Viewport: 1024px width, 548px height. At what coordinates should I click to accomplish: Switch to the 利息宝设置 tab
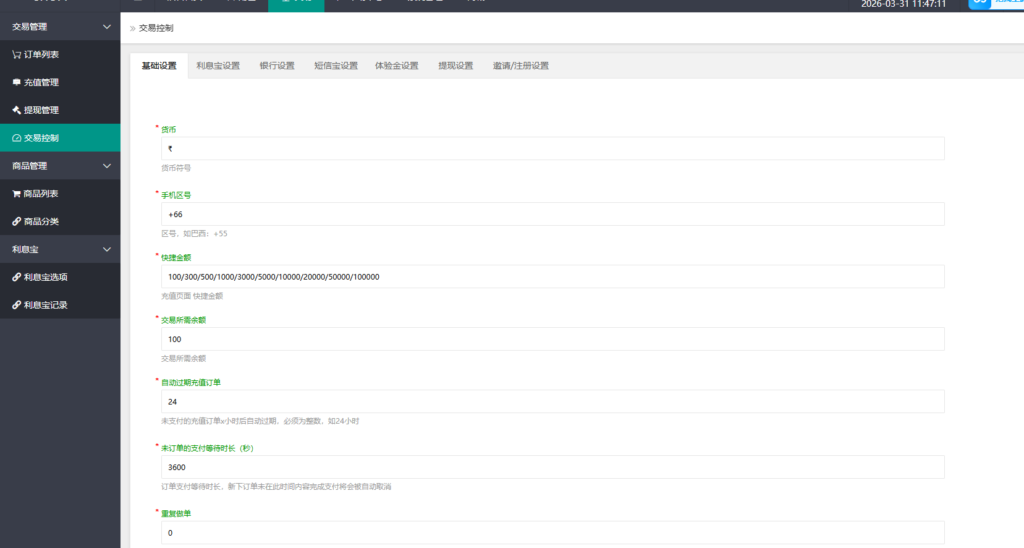(x=218, y=66)
